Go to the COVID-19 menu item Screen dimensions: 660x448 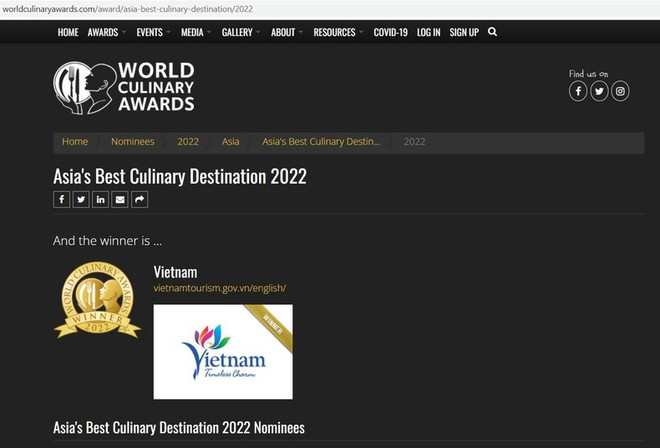(390, 32)
